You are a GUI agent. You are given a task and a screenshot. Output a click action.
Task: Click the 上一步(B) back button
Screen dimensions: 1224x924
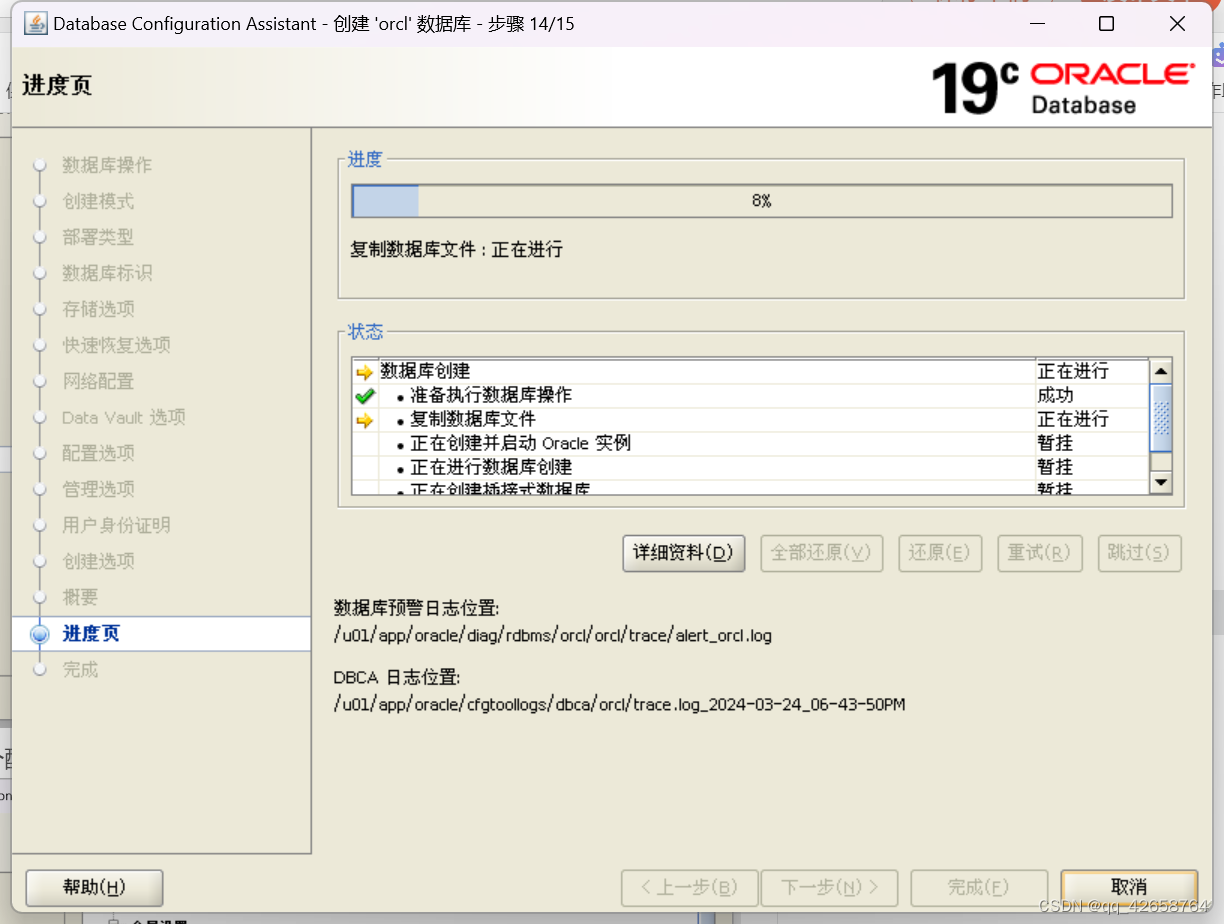pos(690,888)
